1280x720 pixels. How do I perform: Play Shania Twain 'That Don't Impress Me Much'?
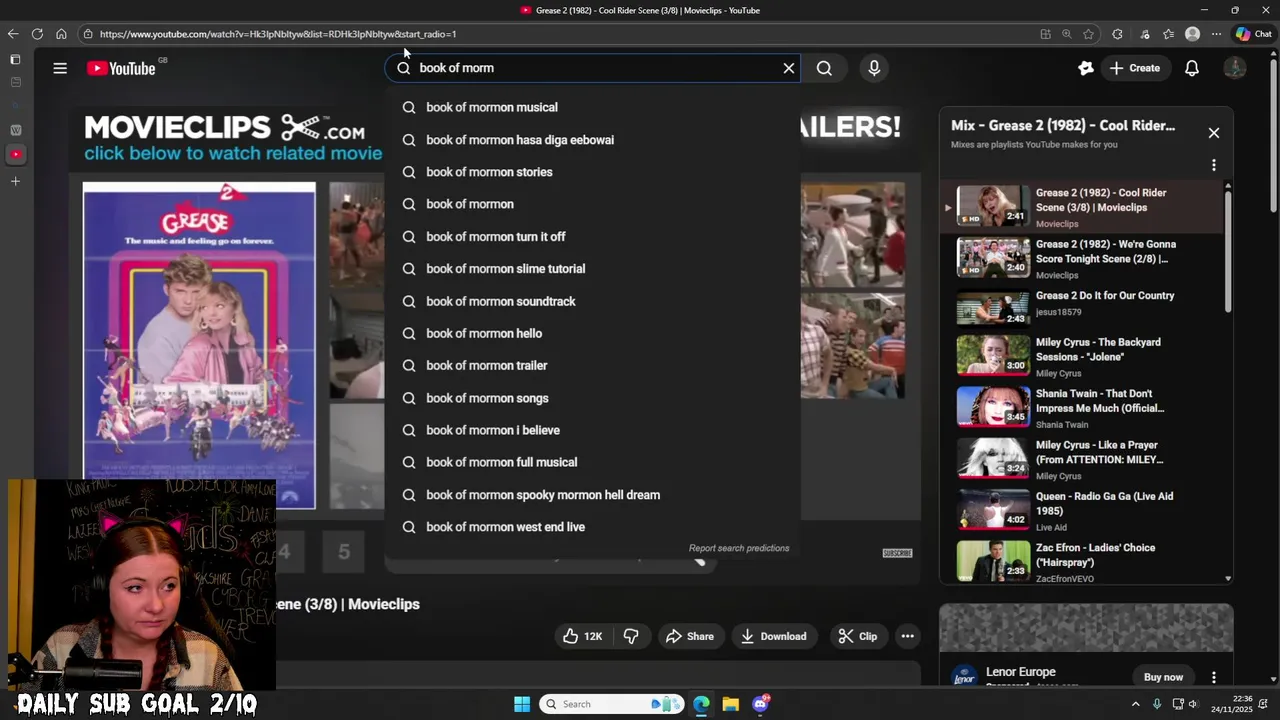pos(1082,408)
